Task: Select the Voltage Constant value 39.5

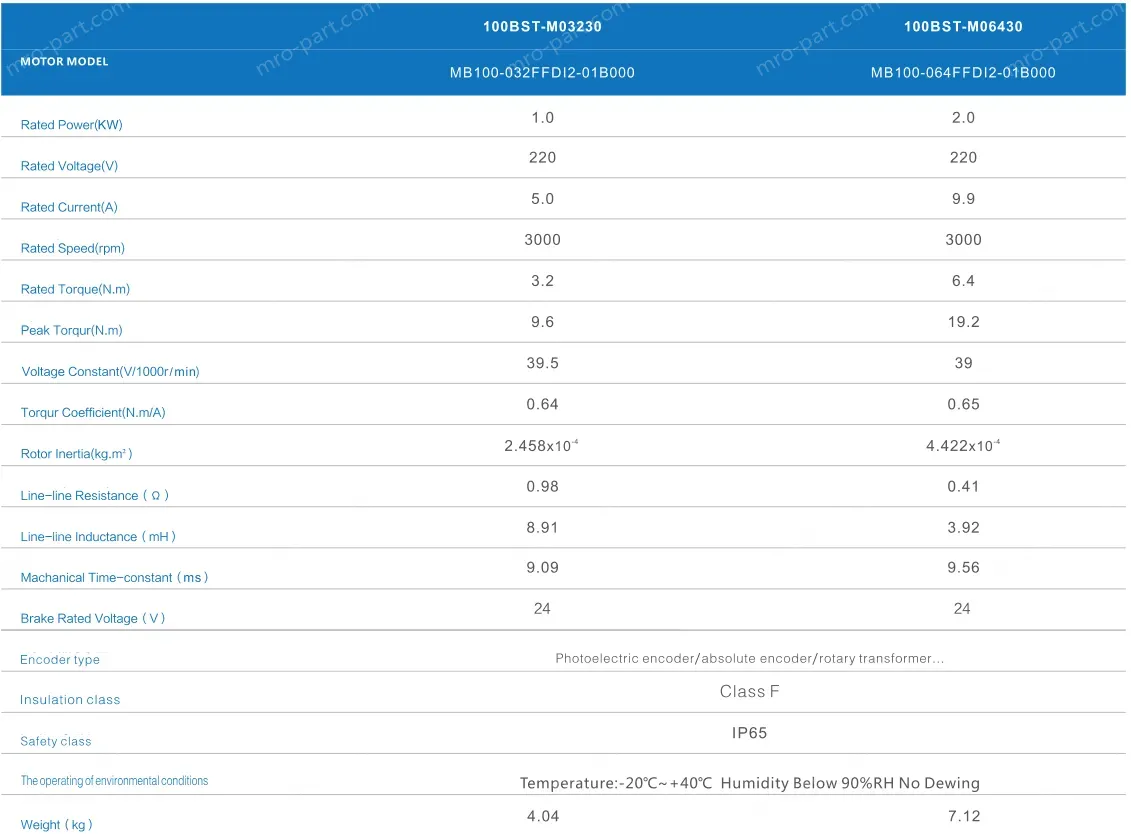Action: [542, 363]
